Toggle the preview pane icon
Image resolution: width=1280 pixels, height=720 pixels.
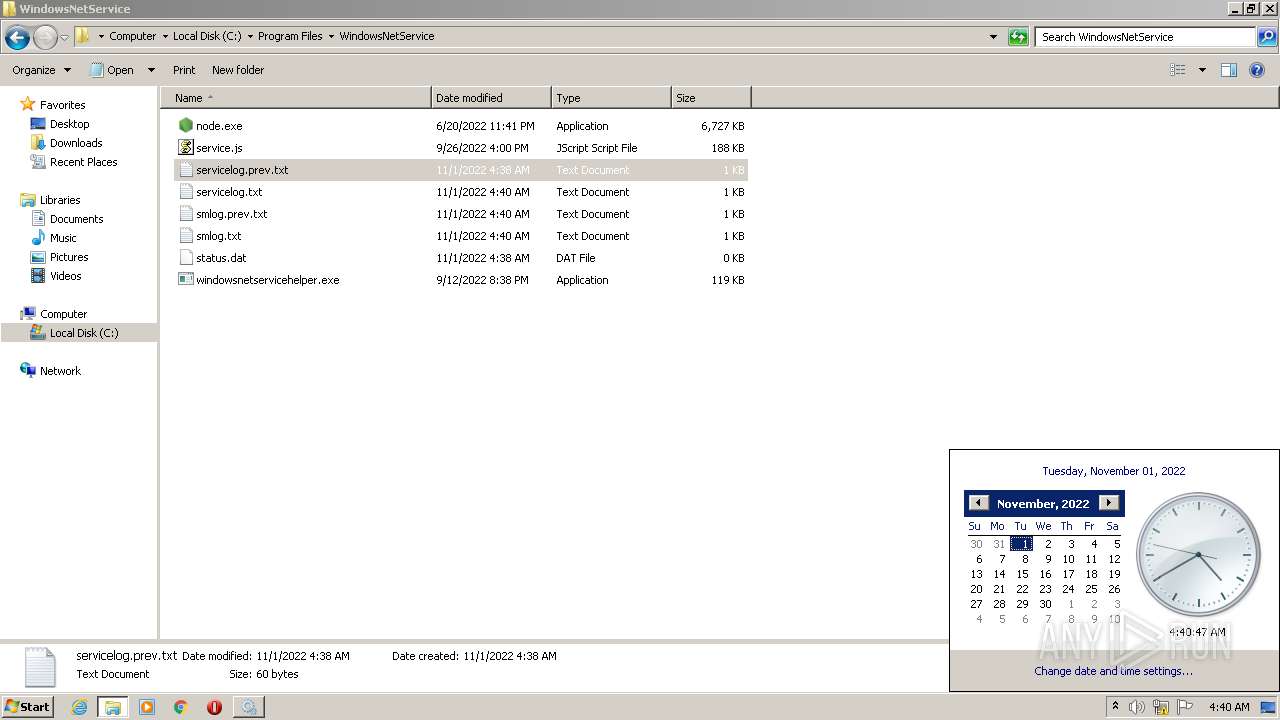pos(1229,70)
